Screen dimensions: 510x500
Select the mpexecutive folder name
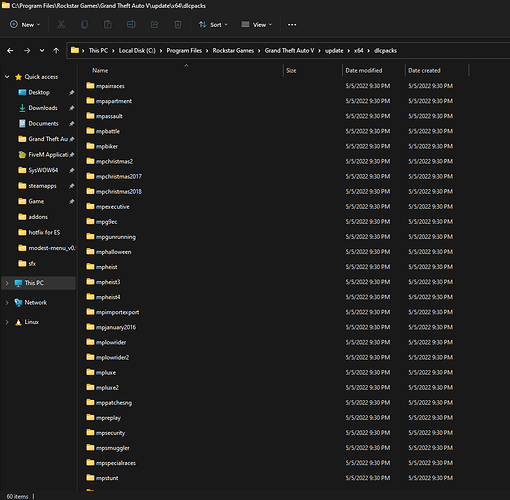tap(113, 207)
